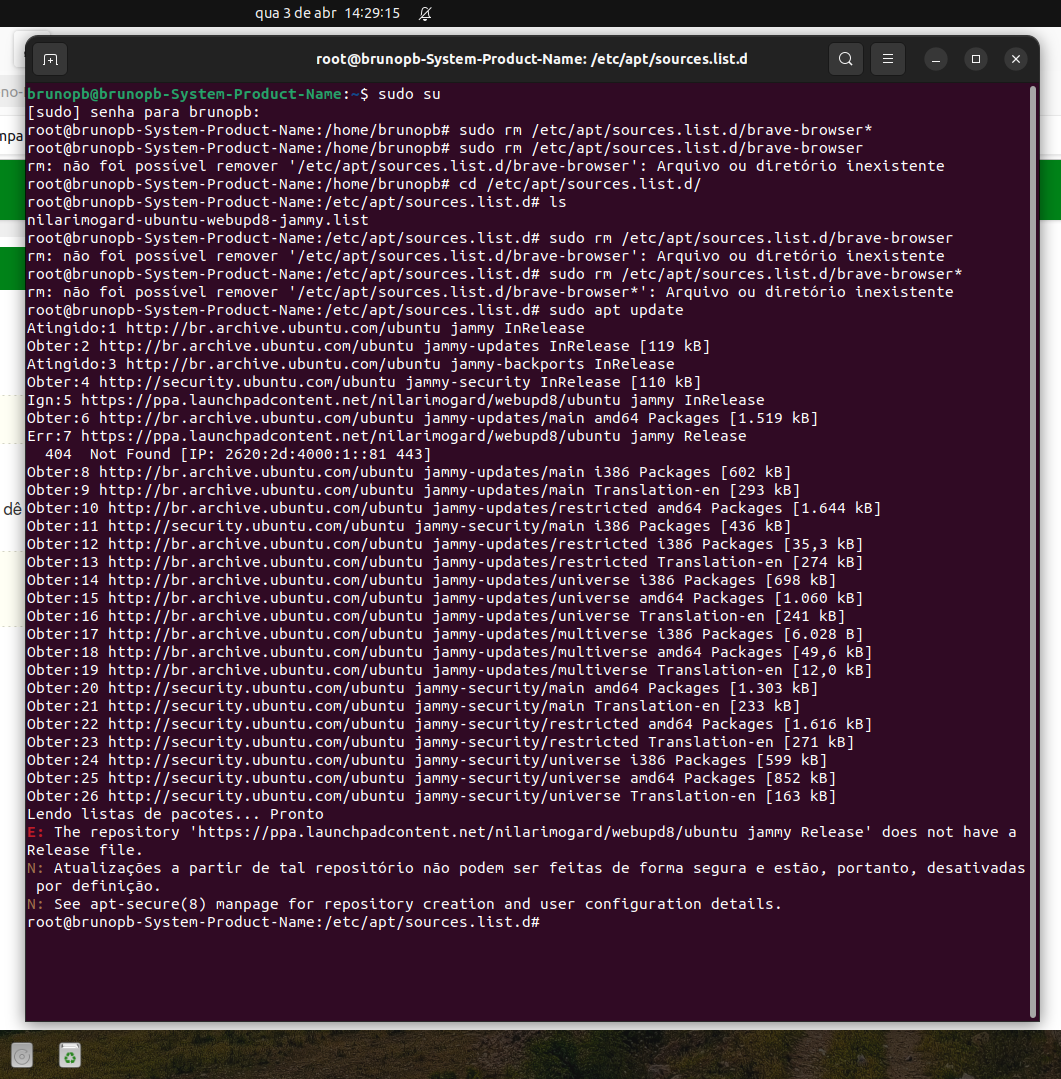Open the clock showing qua 3 de abr 14:29:15
The height and width of the screenshot is (1079, 1061).
coord(328,13)
